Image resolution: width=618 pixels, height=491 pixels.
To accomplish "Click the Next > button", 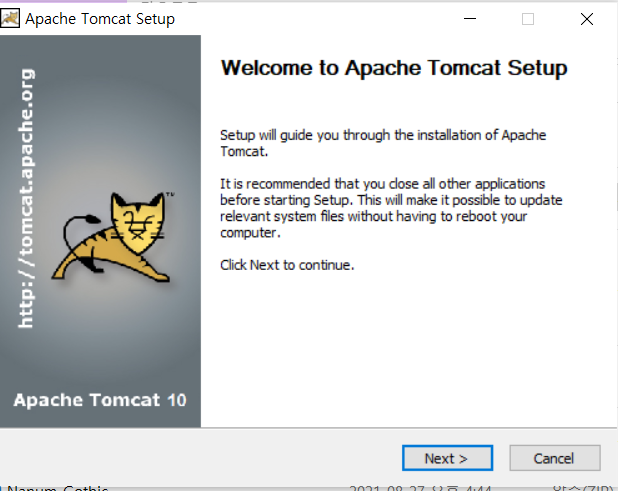I will [x=447, y=458].
